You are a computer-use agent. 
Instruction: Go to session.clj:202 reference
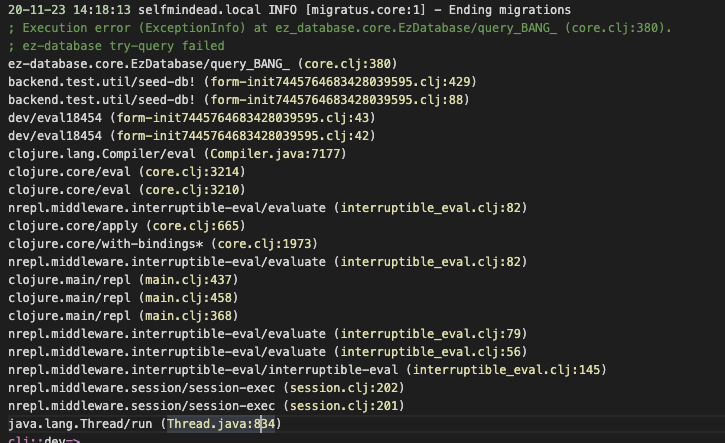coord(344,388)
